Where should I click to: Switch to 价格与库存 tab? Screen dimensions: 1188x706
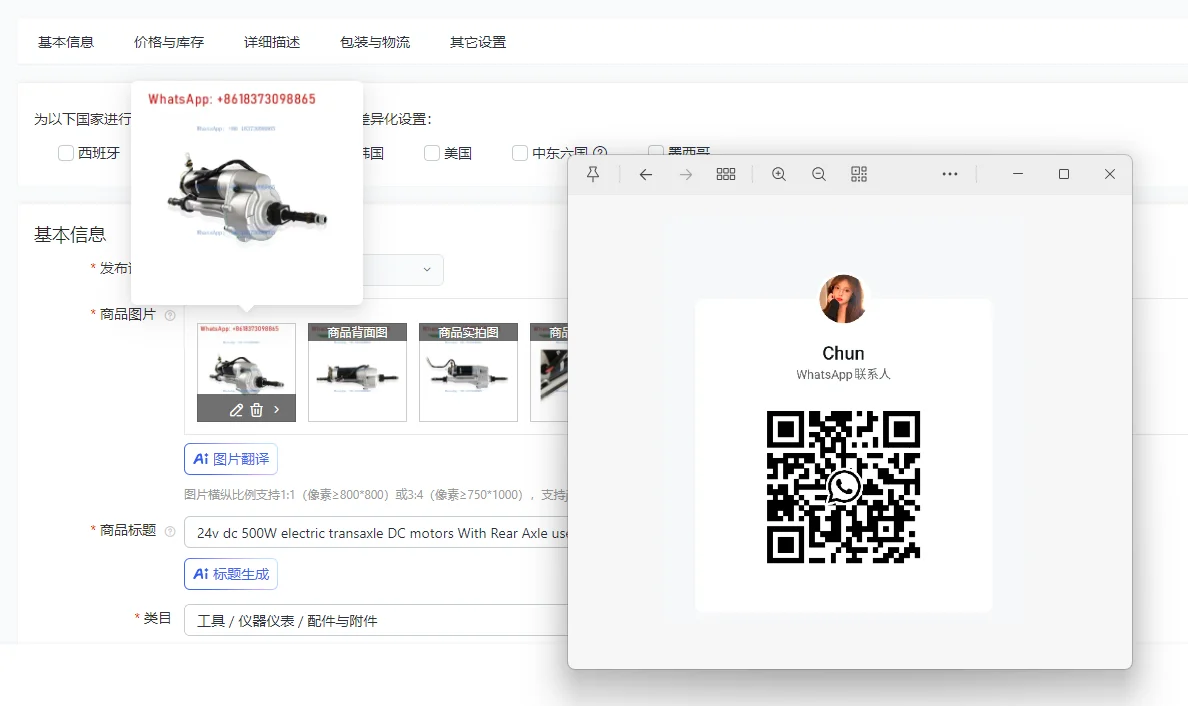click(x=169, y=42)
